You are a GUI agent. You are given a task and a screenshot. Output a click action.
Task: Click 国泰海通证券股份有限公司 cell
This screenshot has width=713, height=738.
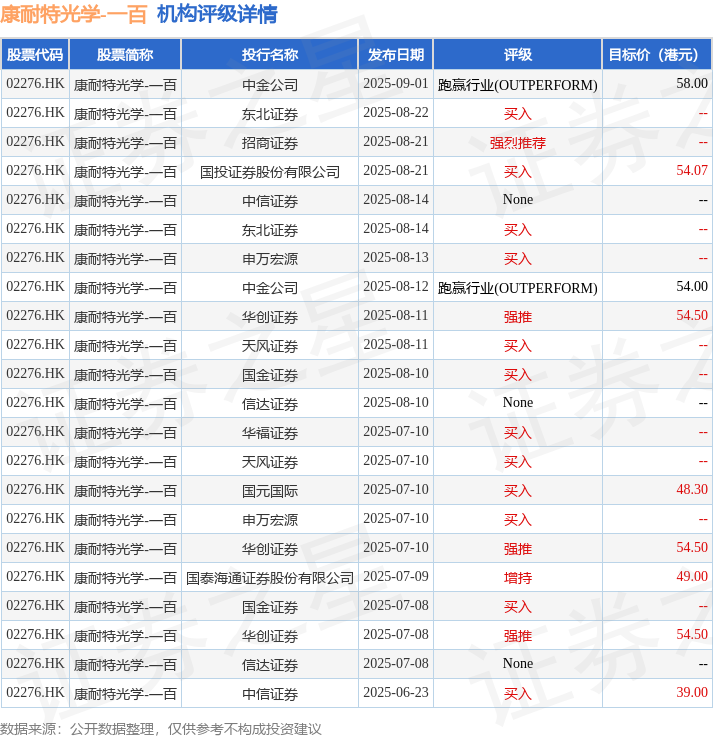tap(270, 578)
